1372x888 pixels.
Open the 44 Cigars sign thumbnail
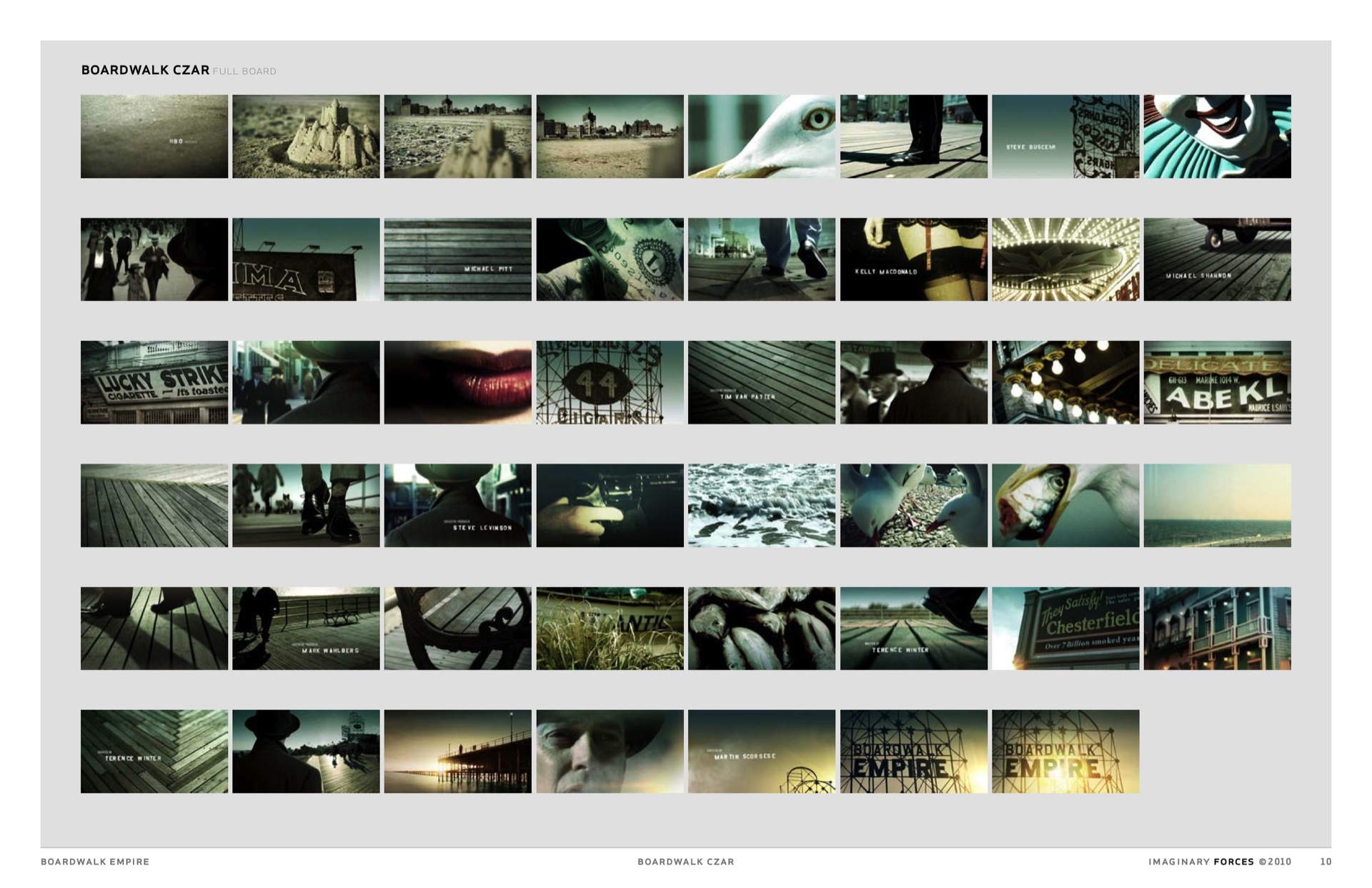pos(610,382)
